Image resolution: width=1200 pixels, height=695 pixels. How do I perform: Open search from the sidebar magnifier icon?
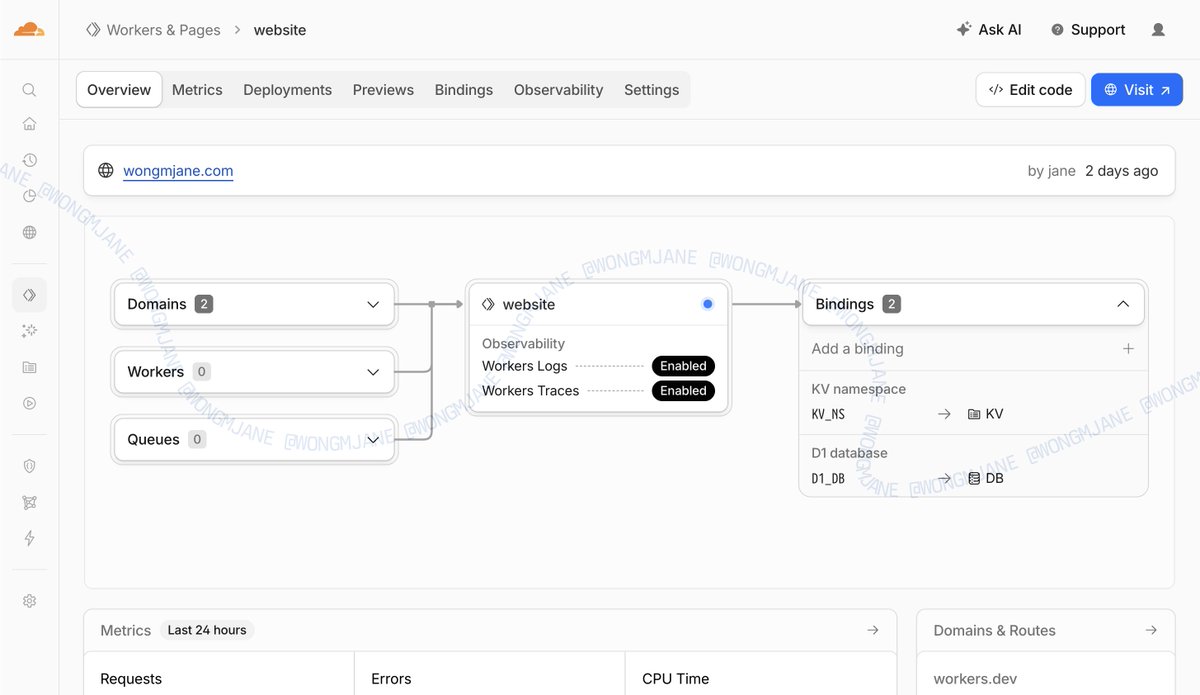[29, 90]
